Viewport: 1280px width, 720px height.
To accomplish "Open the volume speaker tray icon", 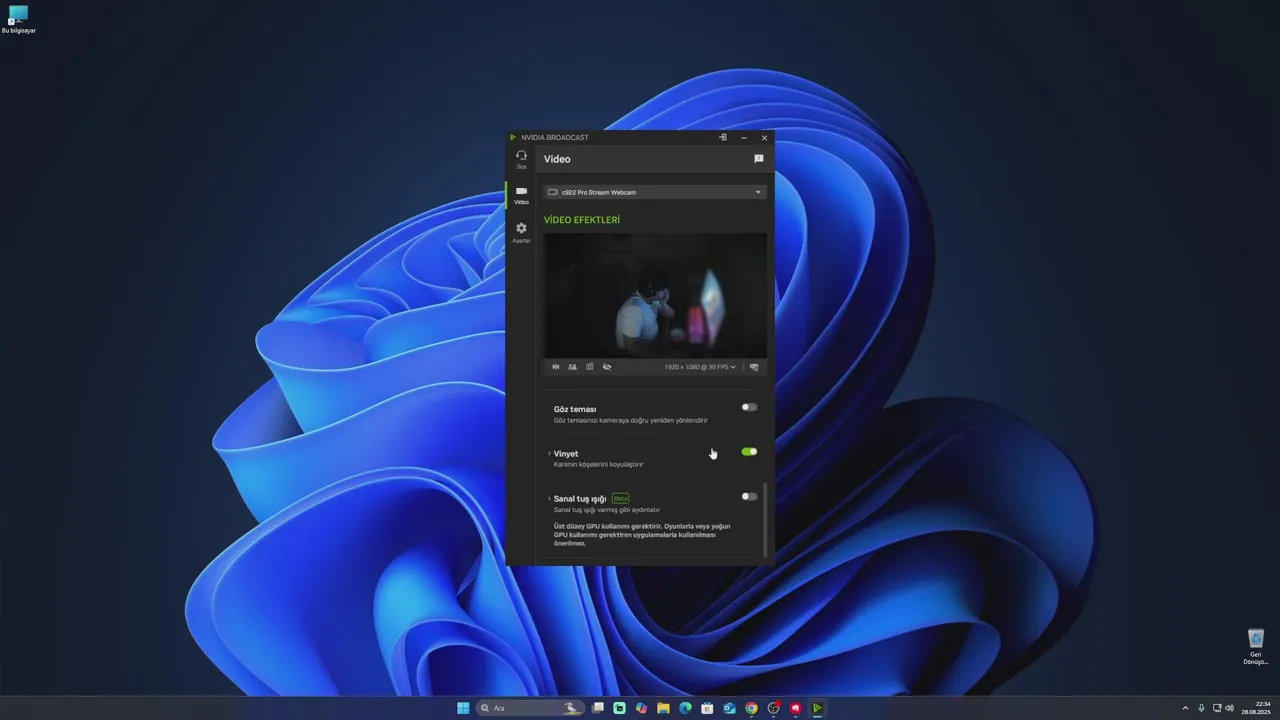I will coord(1229,708).
